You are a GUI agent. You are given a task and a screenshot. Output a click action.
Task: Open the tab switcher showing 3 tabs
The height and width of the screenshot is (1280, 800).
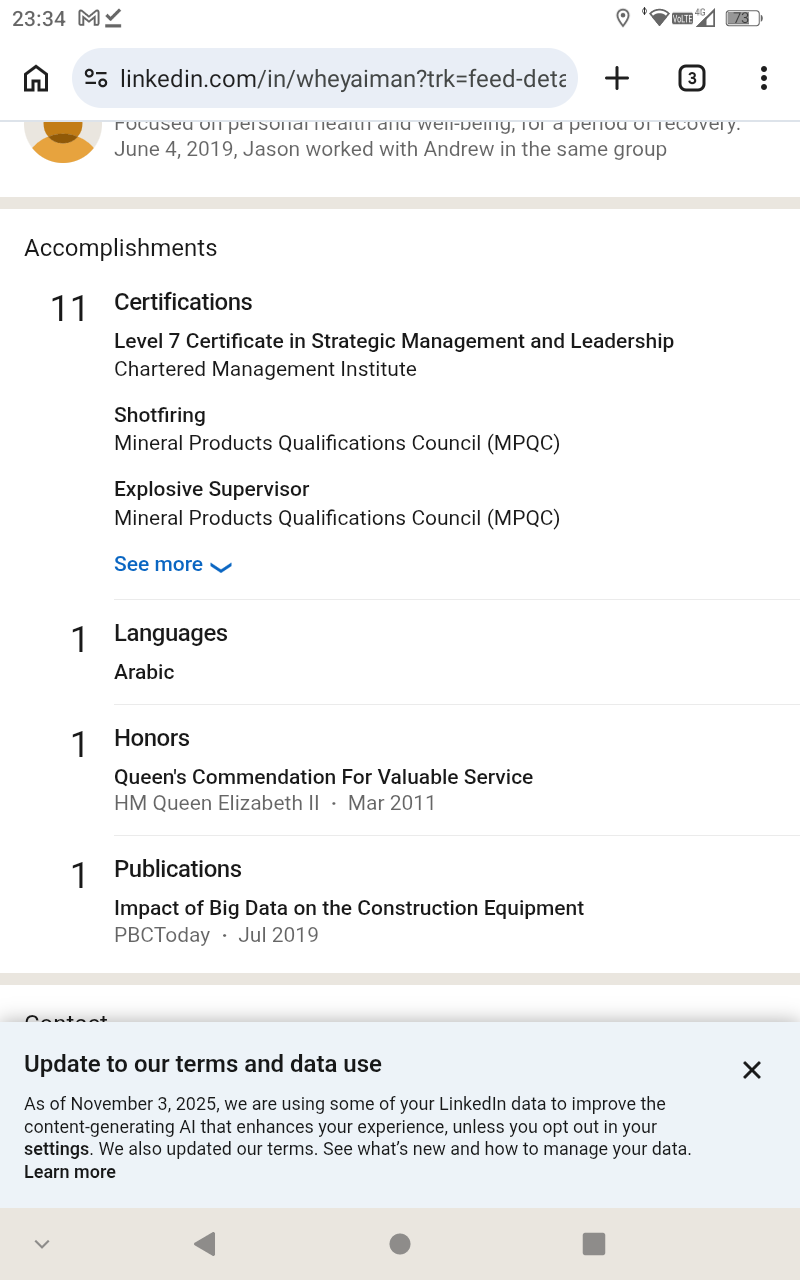coord(691,78)
